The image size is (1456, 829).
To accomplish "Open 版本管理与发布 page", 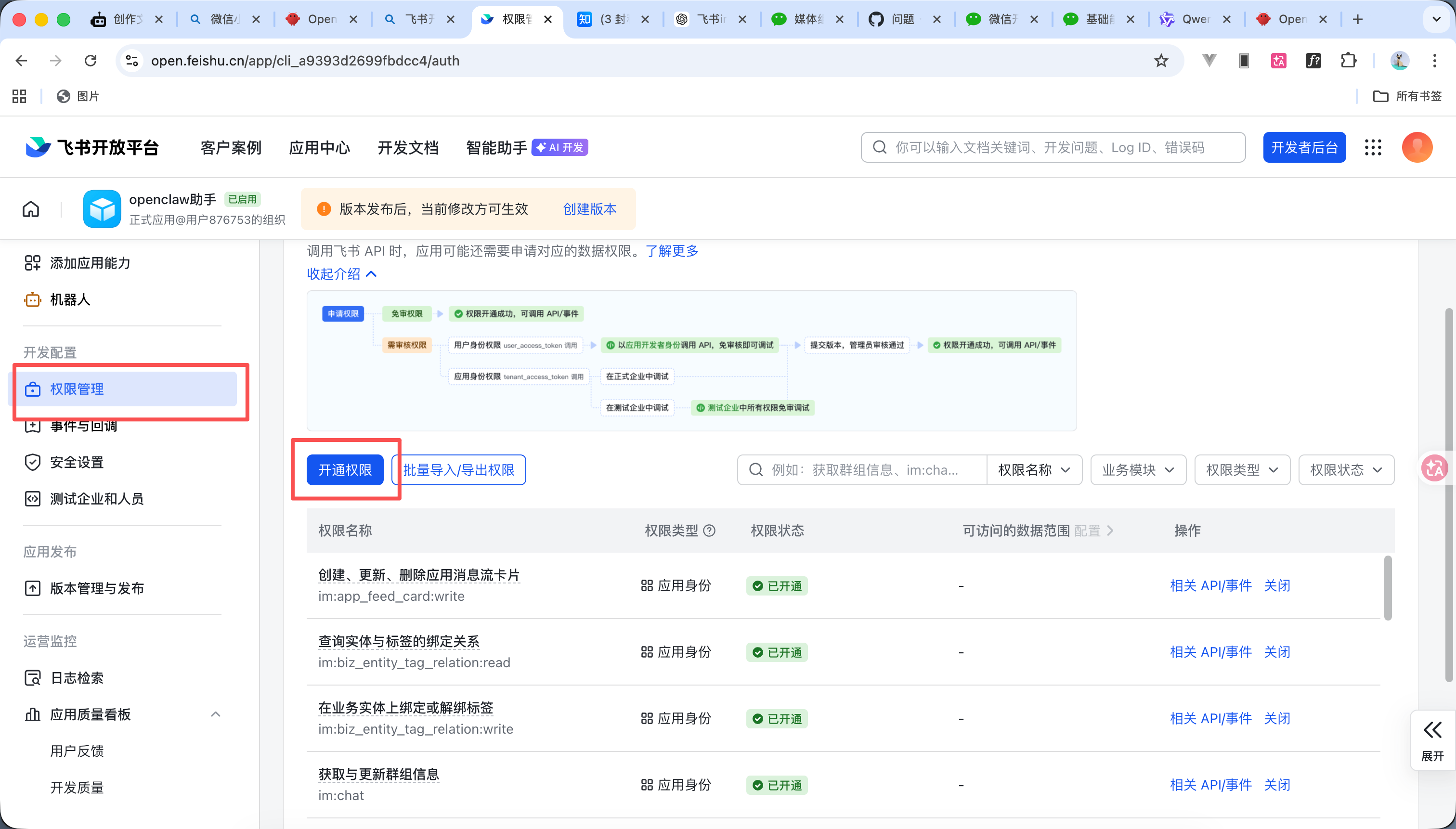I will (x=97, y=588).
